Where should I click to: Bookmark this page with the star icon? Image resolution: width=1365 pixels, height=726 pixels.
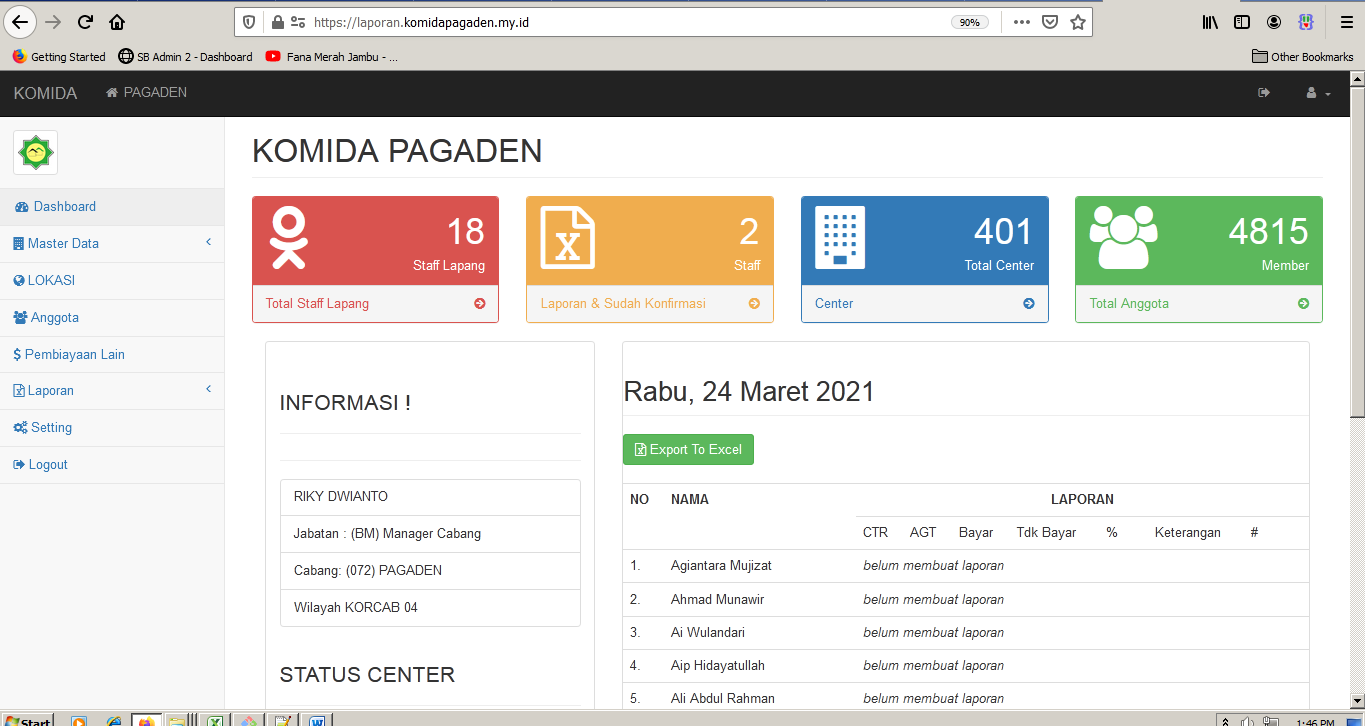1078,22
